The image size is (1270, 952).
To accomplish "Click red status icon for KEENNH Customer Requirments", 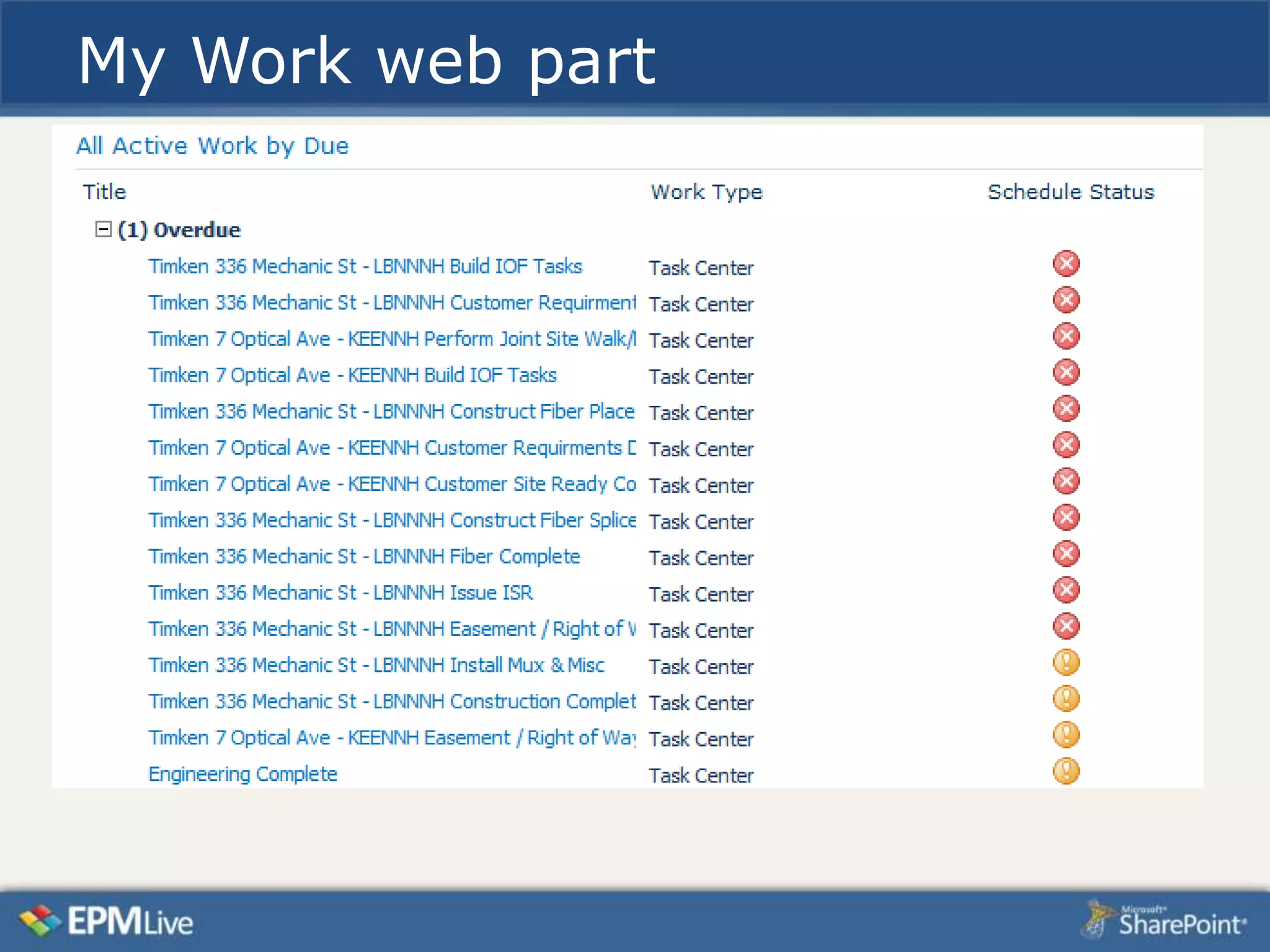I will tap(1066, 445).
